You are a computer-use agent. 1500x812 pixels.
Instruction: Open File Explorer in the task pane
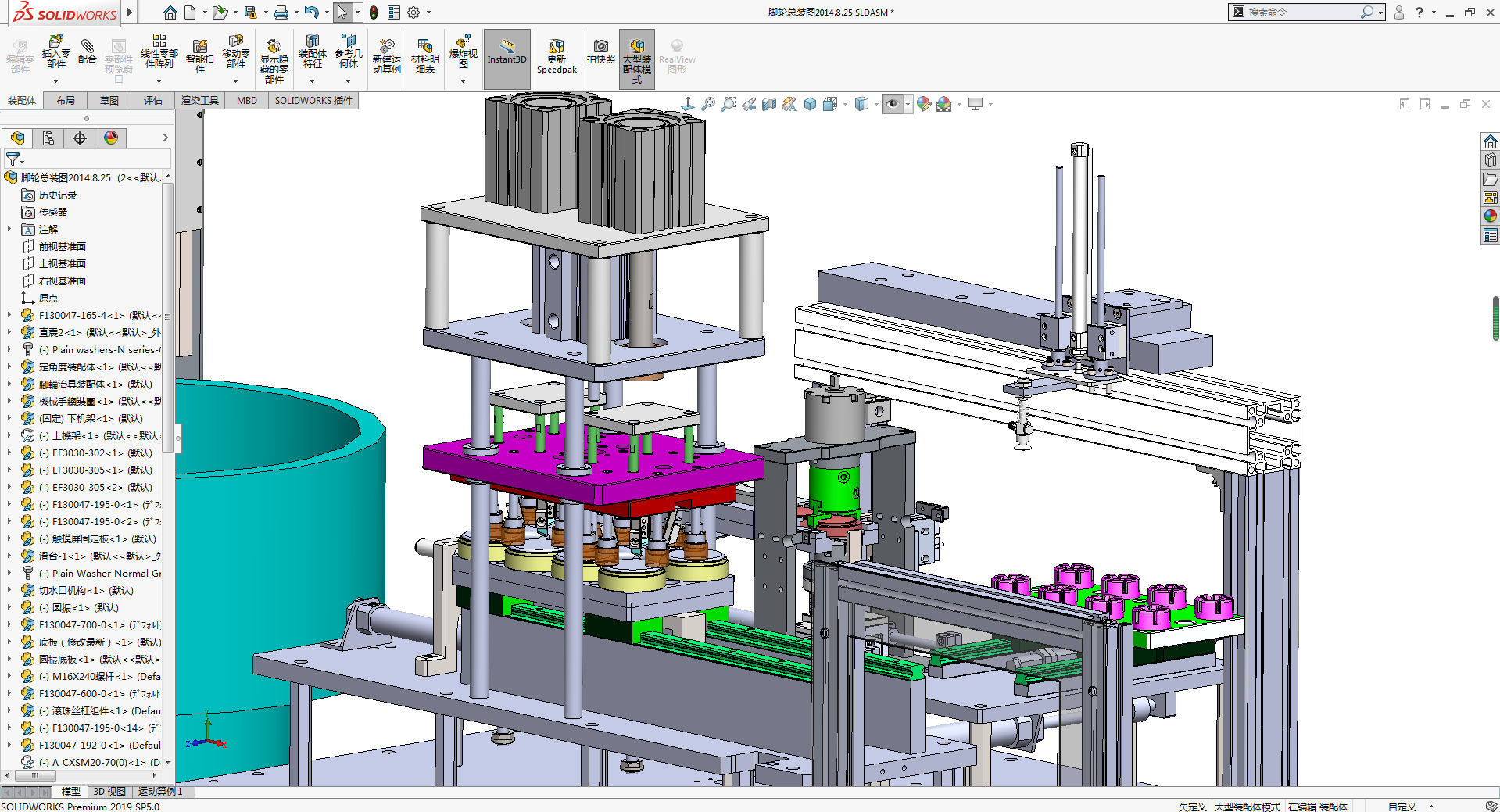pyautogui.click(x=1491, y=179)
